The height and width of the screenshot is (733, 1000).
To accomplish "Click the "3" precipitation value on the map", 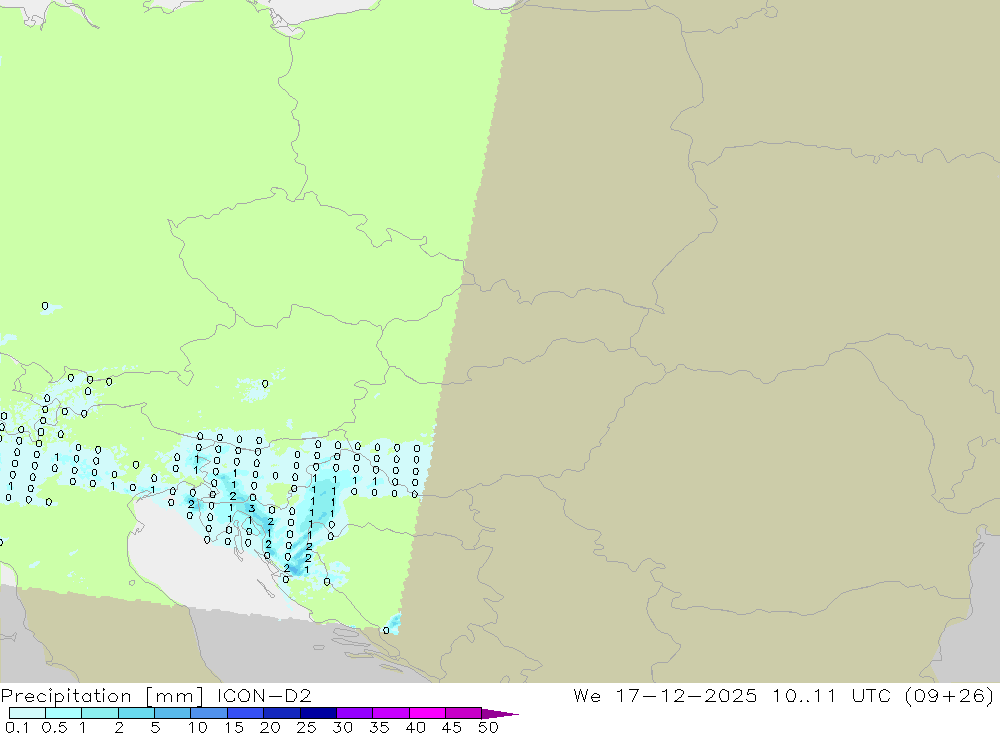I will pos(252,508).
